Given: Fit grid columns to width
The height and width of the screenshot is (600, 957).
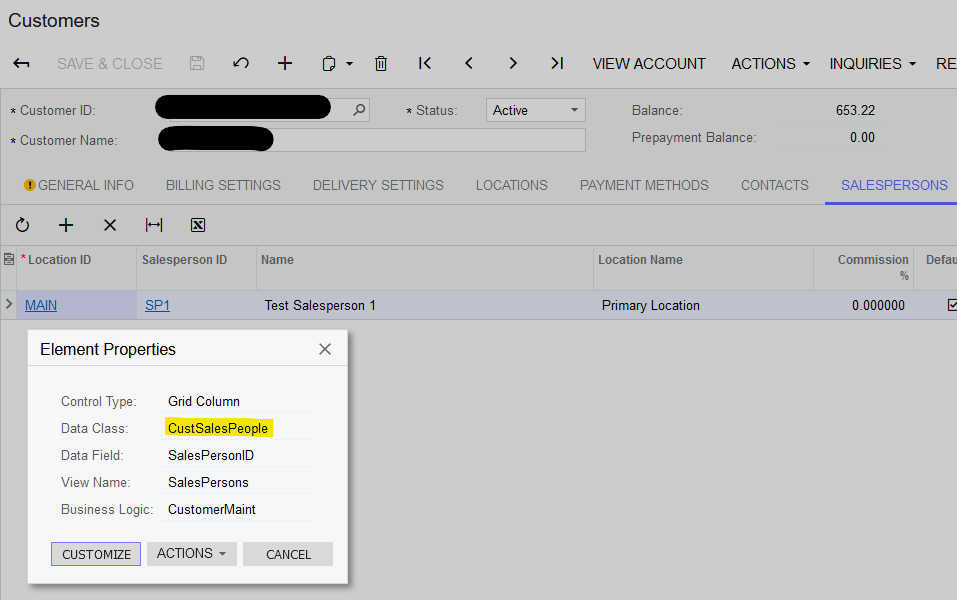Looking at the screenshot, I should click(x=154, y=225).
